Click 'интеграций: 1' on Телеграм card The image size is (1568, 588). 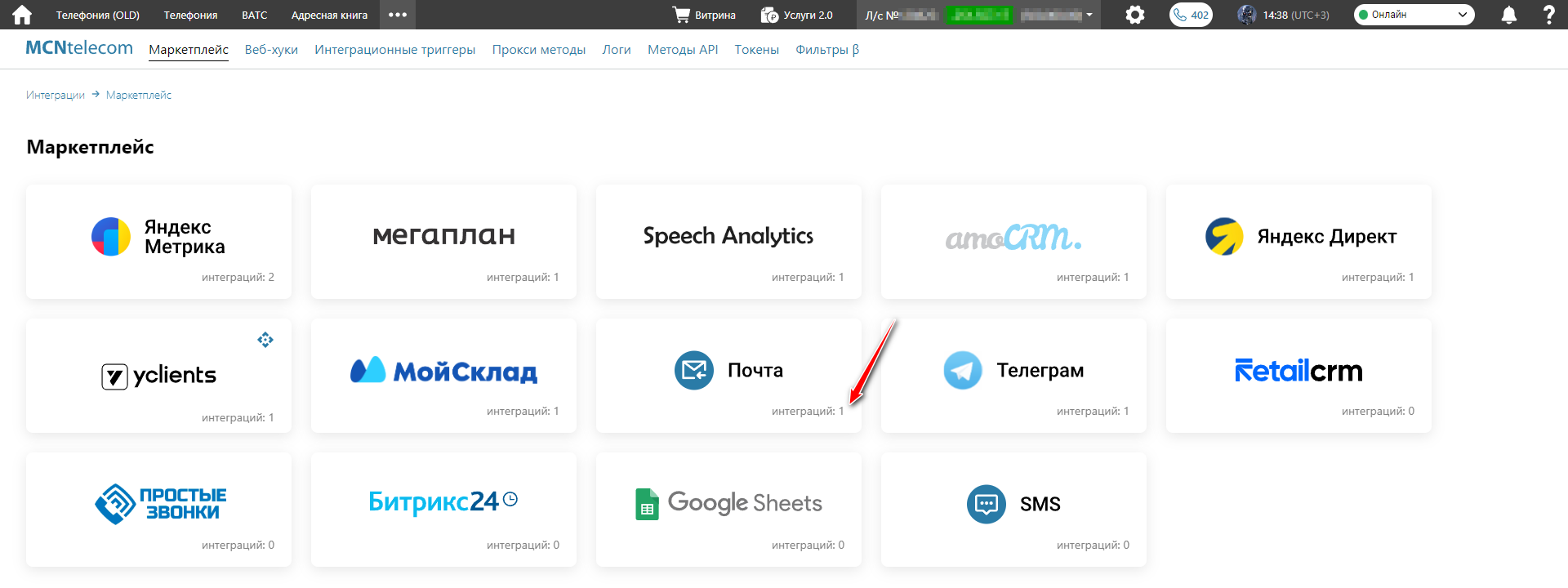1093,412
